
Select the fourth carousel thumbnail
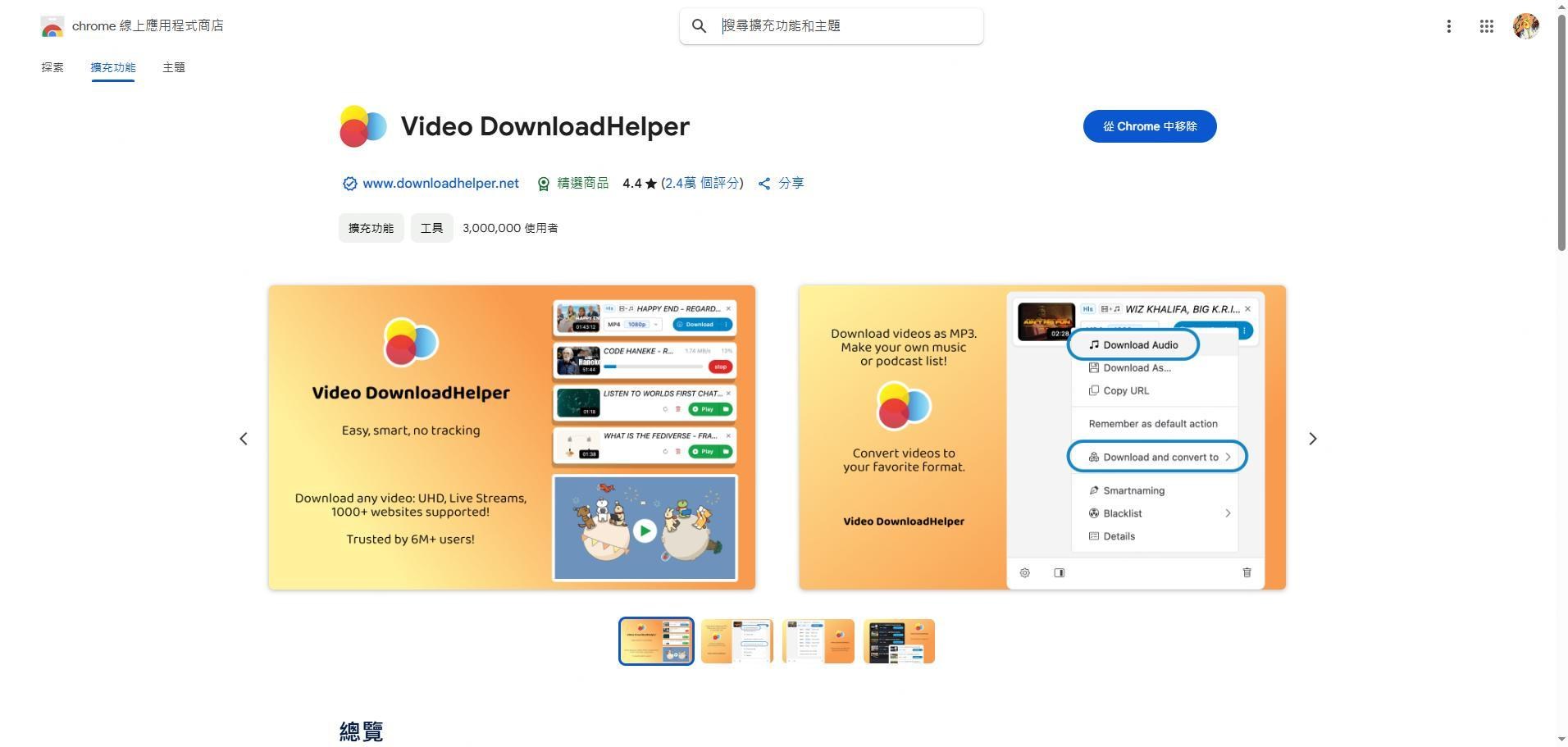pyautogui.click(x=899, y=641)
